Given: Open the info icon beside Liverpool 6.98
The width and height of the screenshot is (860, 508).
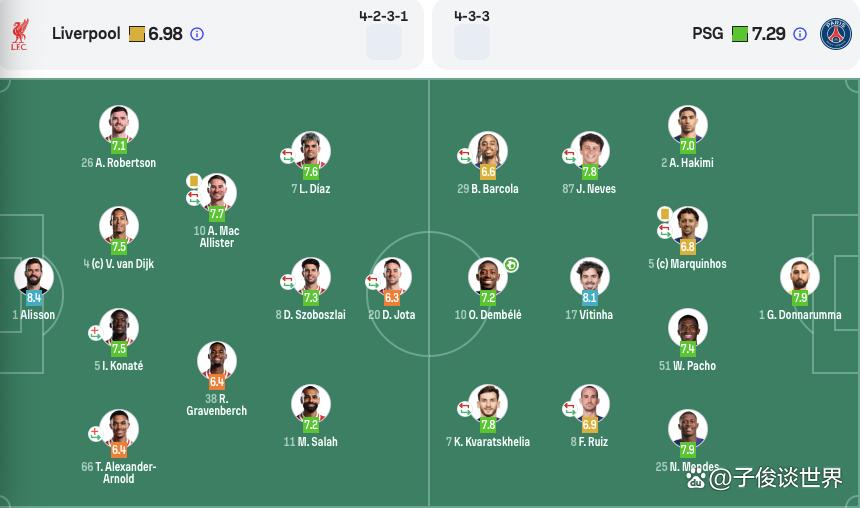Looking at the screenshot, I should click(197, 34).
